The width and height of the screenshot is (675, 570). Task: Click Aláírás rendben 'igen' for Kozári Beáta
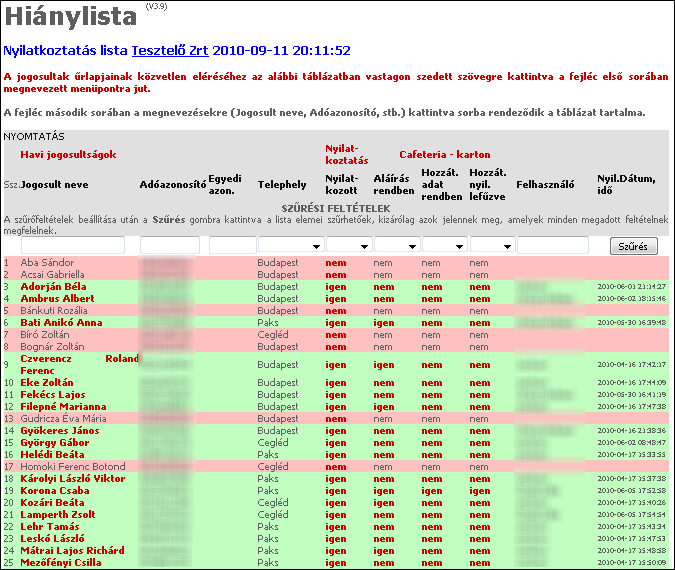[x=384, y=503]
